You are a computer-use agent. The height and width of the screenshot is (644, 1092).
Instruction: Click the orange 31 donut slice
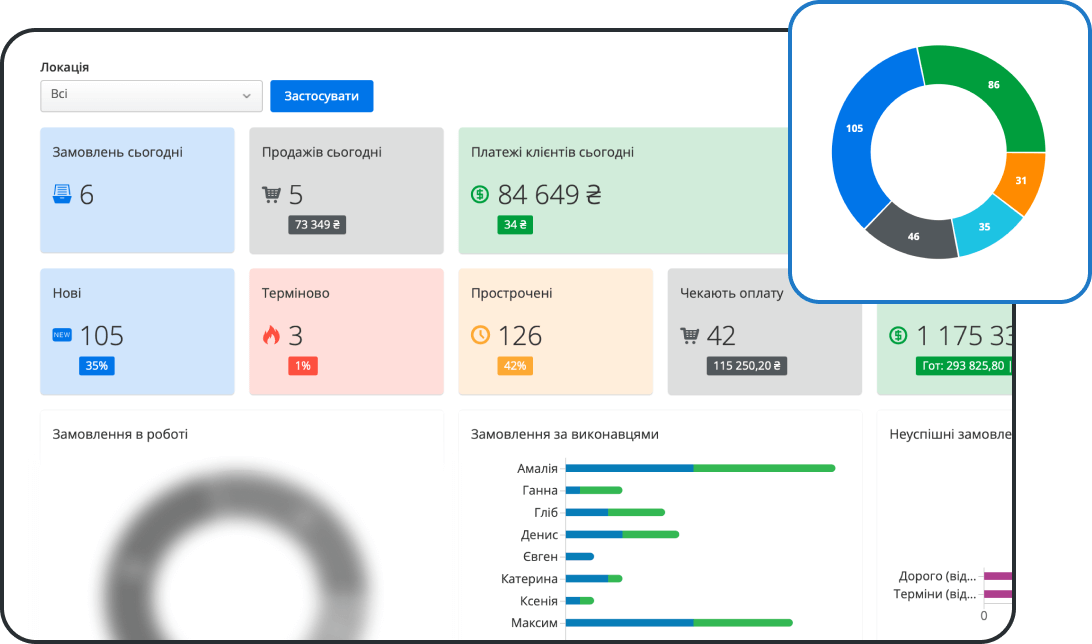click(1022, 181)
